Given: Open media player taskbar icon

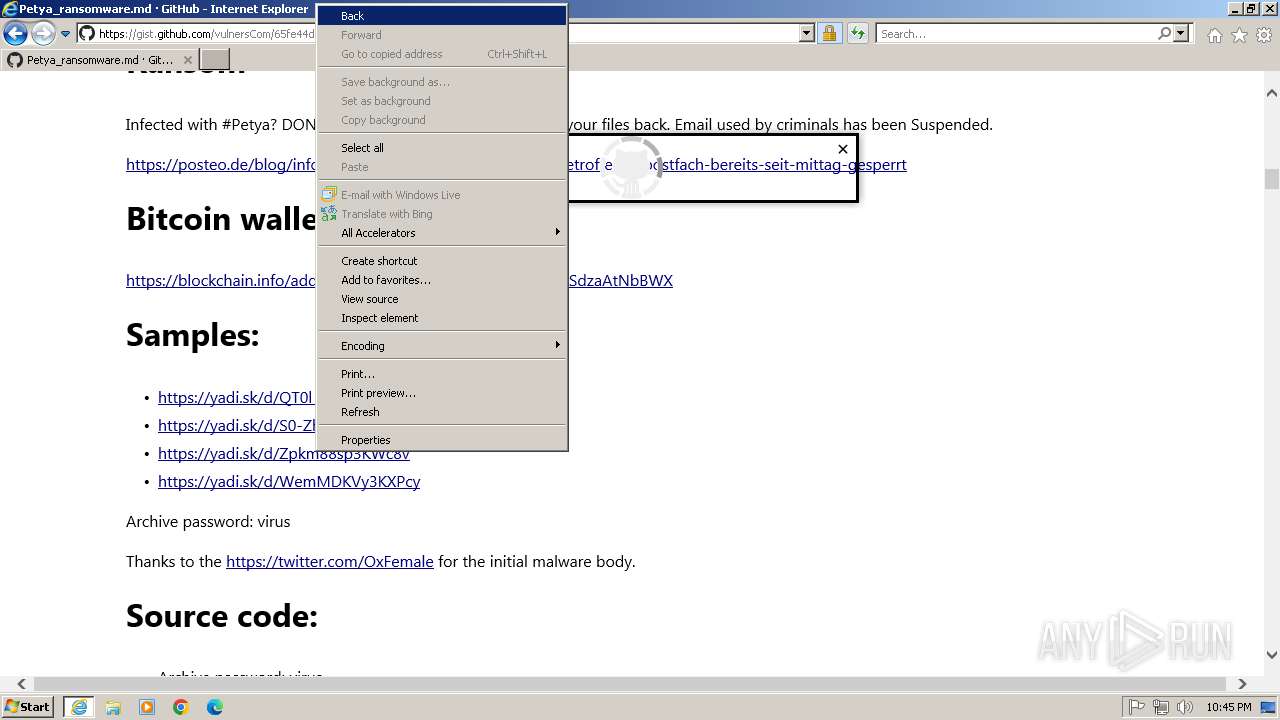Looking at the screenshot, I should coord(147,707).
